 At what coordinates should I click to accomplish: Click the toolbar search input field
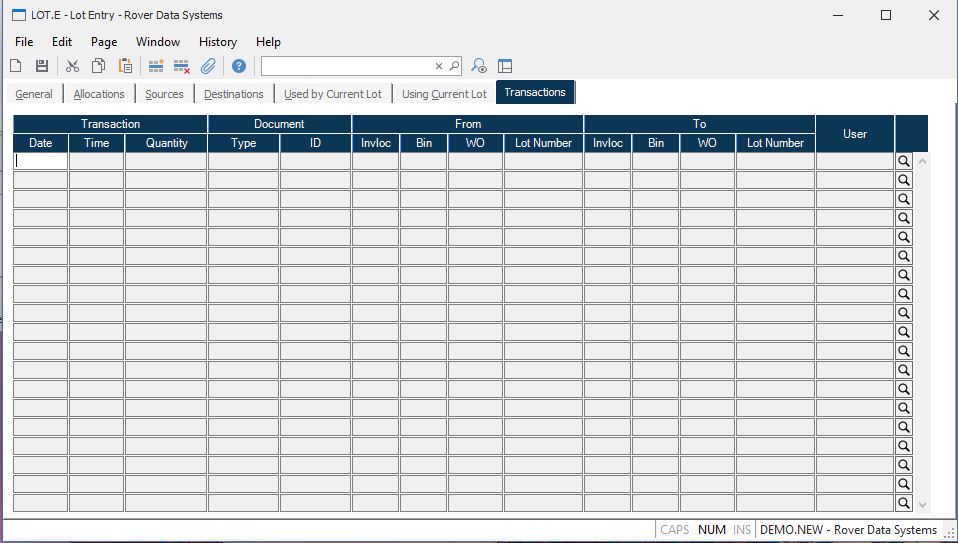tap(346, 66)
